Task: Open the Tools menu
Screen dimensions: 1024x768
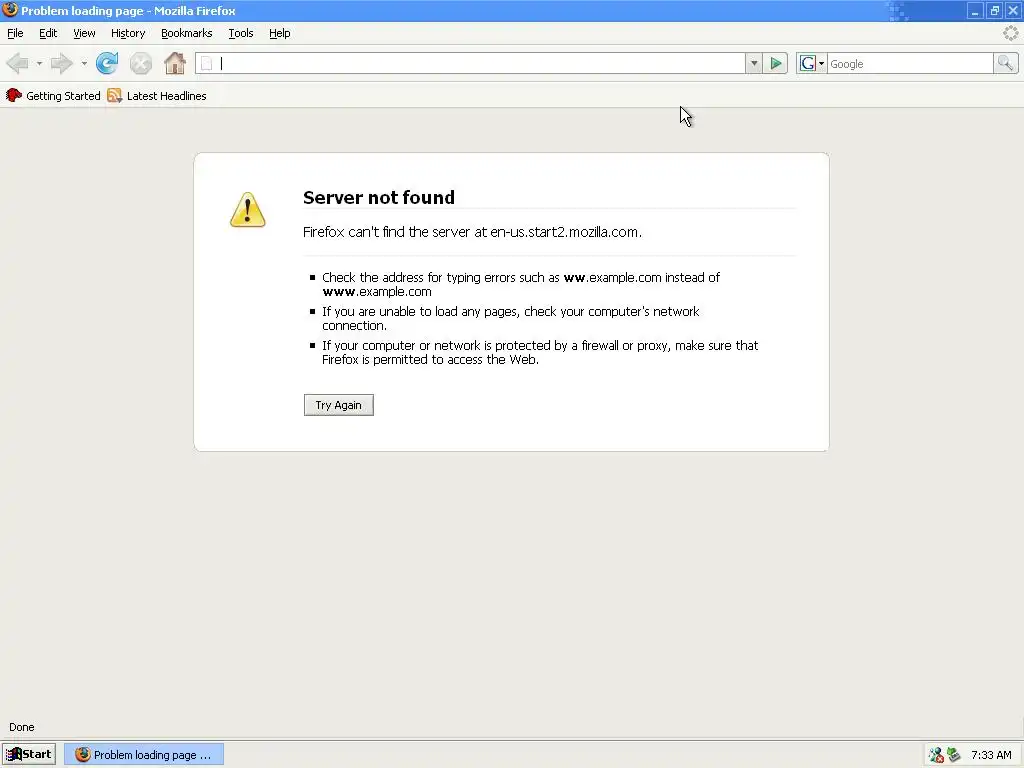Action: (x=240, y=33)
